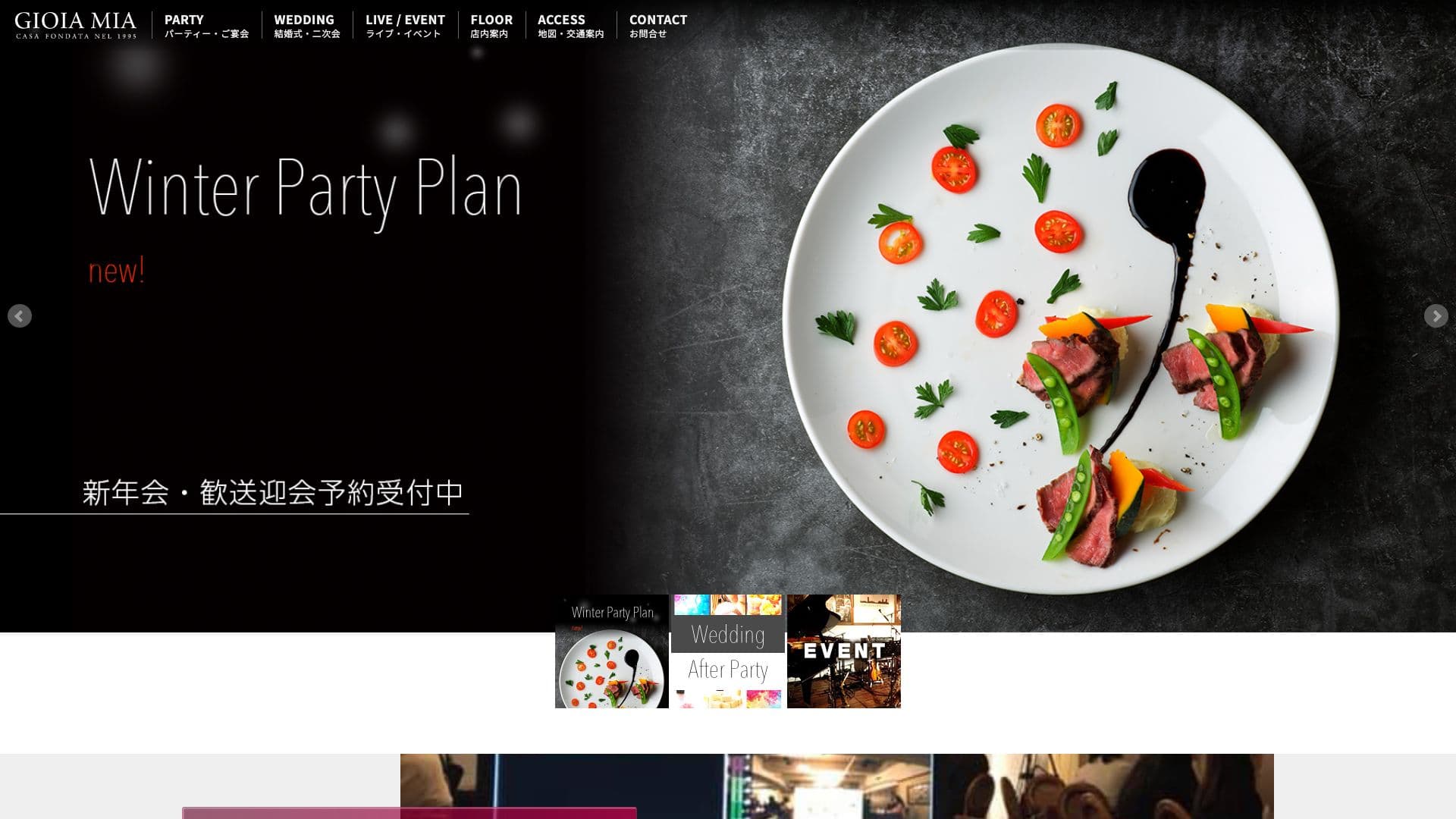Open the CONTACT menu item
Image resolution: width=1456 pixels, height=819 pixels.
(657, 25)
